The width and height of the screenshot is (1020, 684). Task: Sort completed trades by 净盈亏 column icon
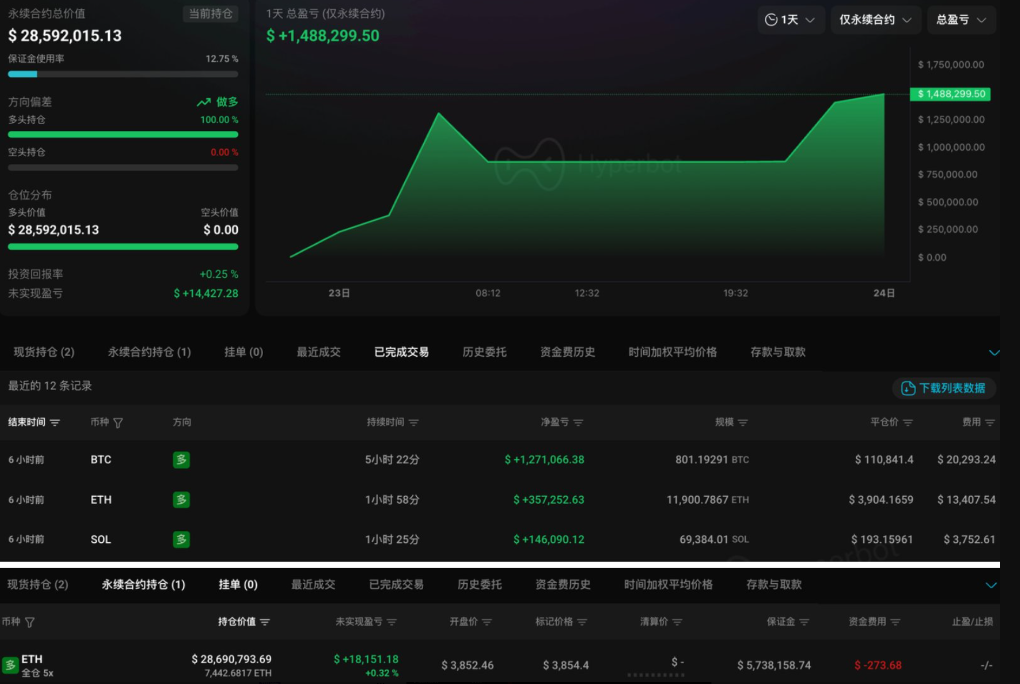[578, 423]
